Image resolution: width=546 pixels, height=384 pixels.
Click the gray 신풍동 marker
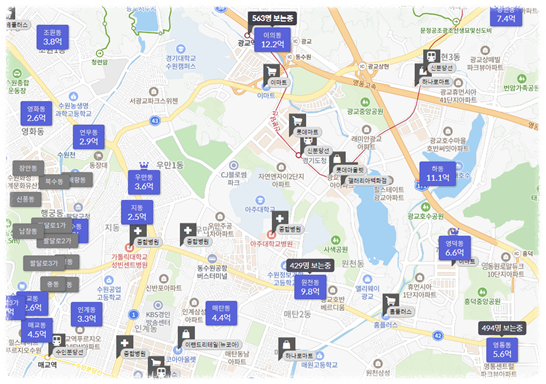tap(25, 199)
